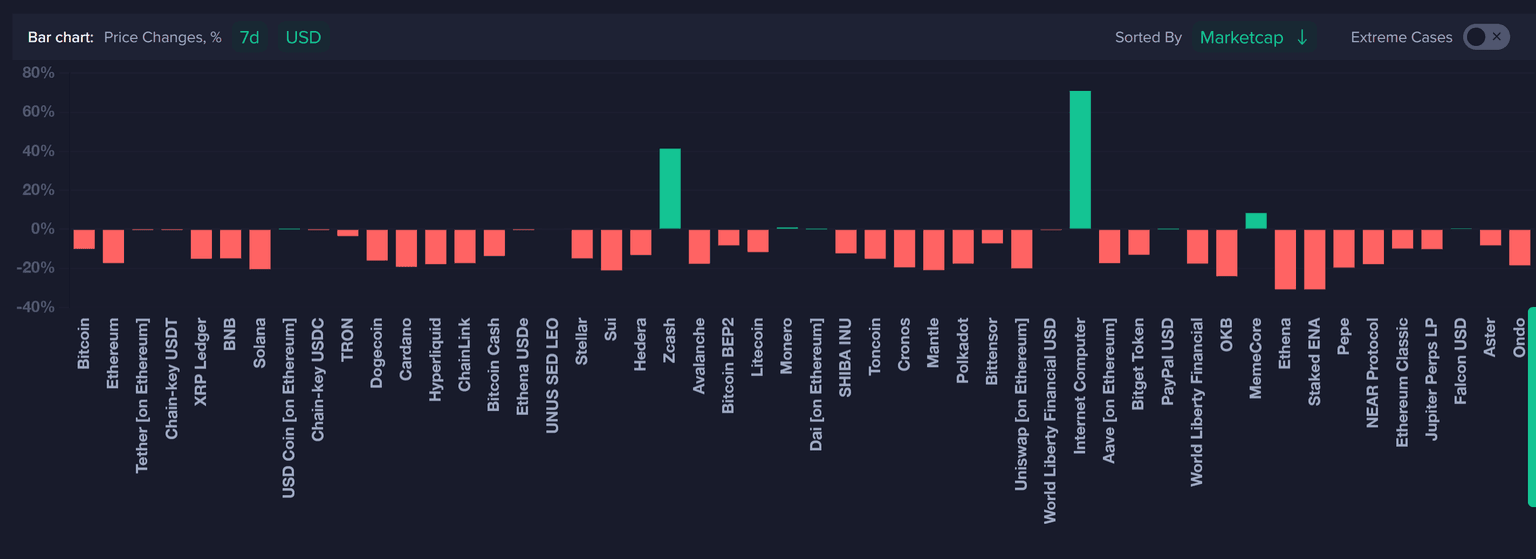Viewport: 1536px width, 559px height.
Task: Open the USD currency selector
Action: coord(303,37)
